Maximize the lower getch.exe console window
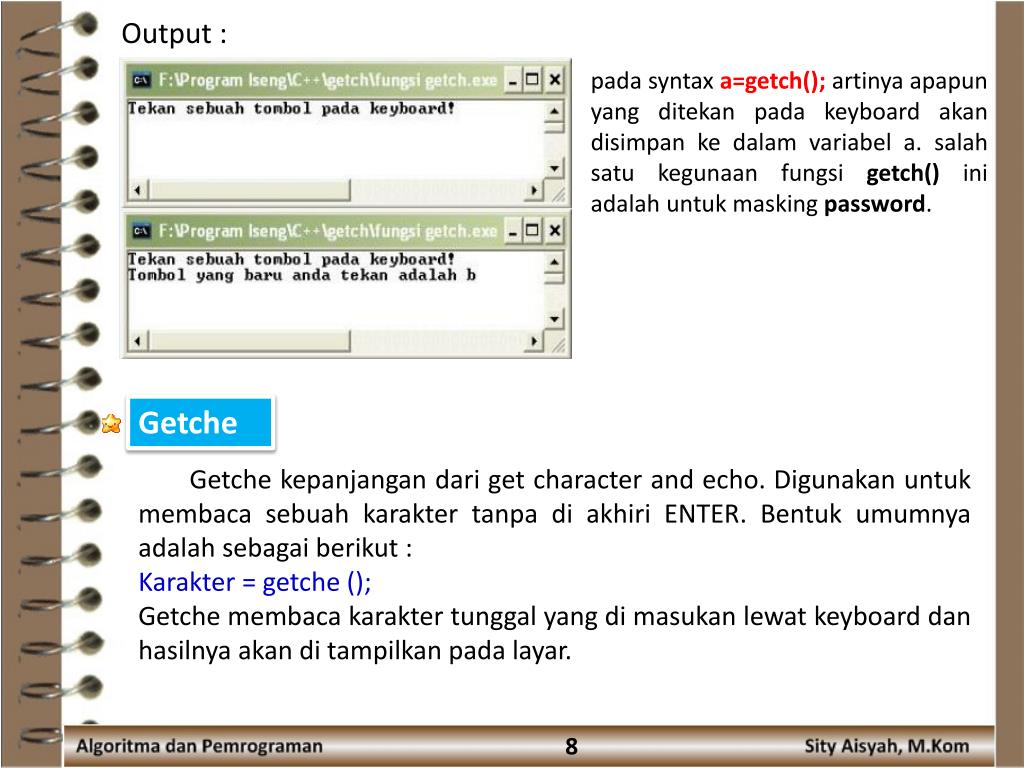 click(x=533, y=231)
